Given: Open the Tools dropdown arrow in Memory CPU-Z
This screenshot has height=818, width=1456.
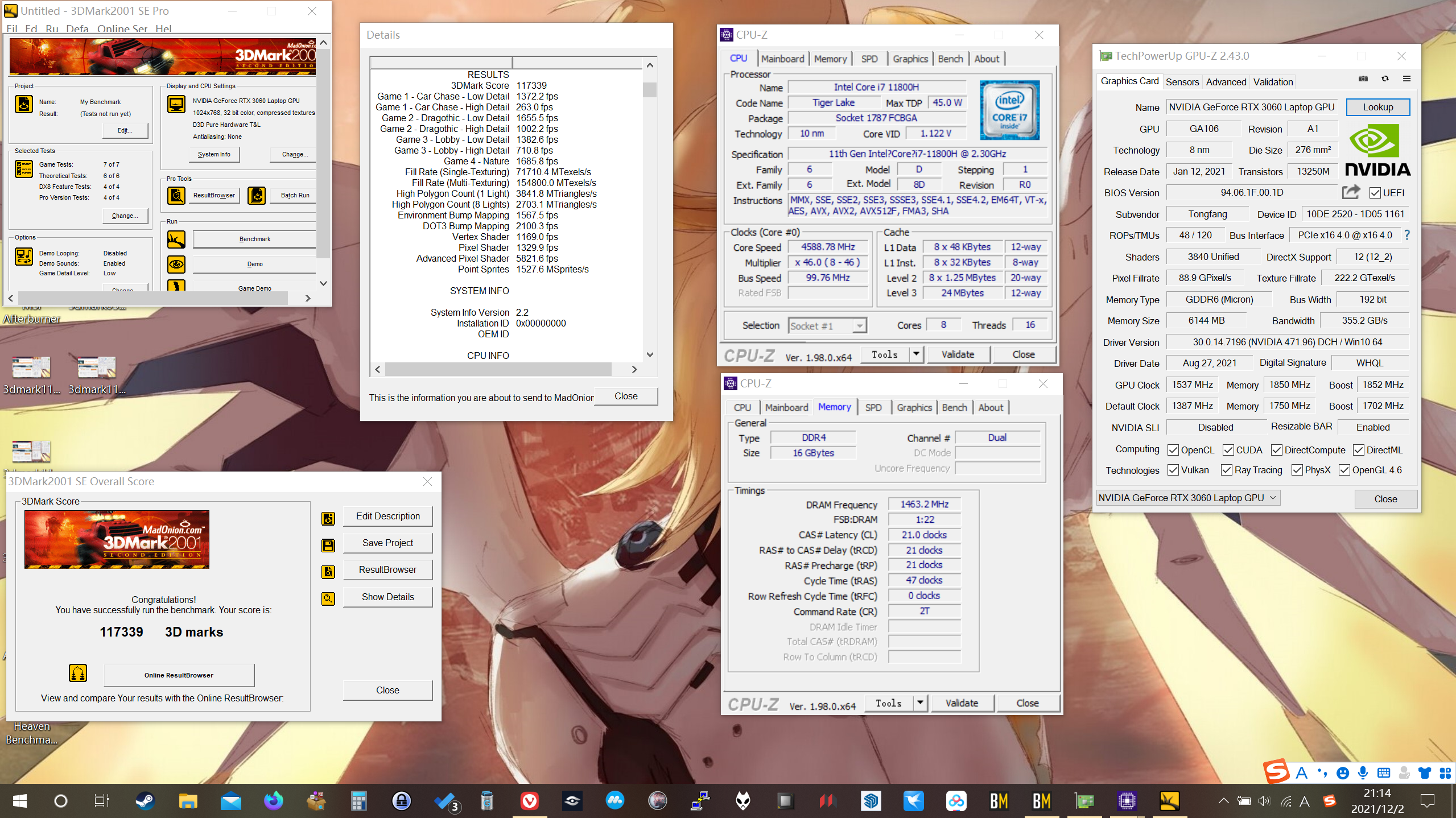Looking at the screenshot, I should [x=919, y=703].
